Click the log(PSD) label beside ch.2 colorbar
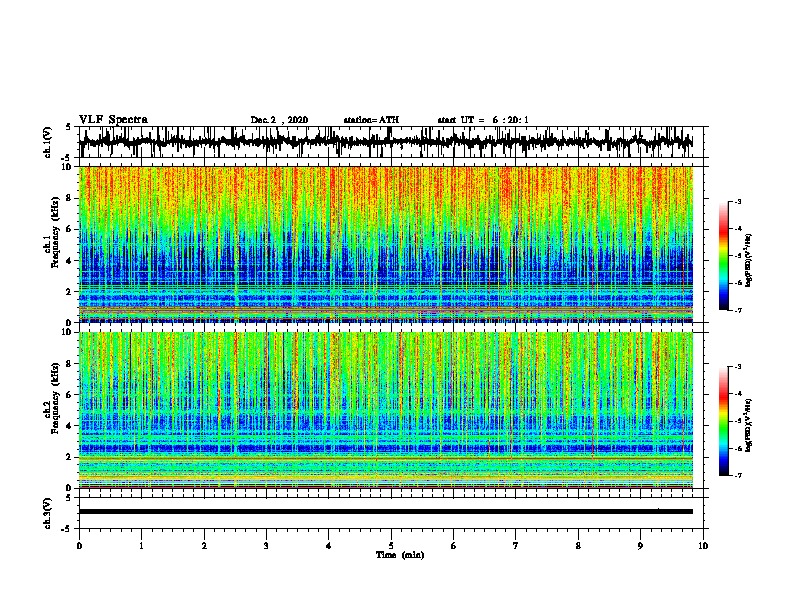Viewport: 792px width, 612px height. (749, 424)
